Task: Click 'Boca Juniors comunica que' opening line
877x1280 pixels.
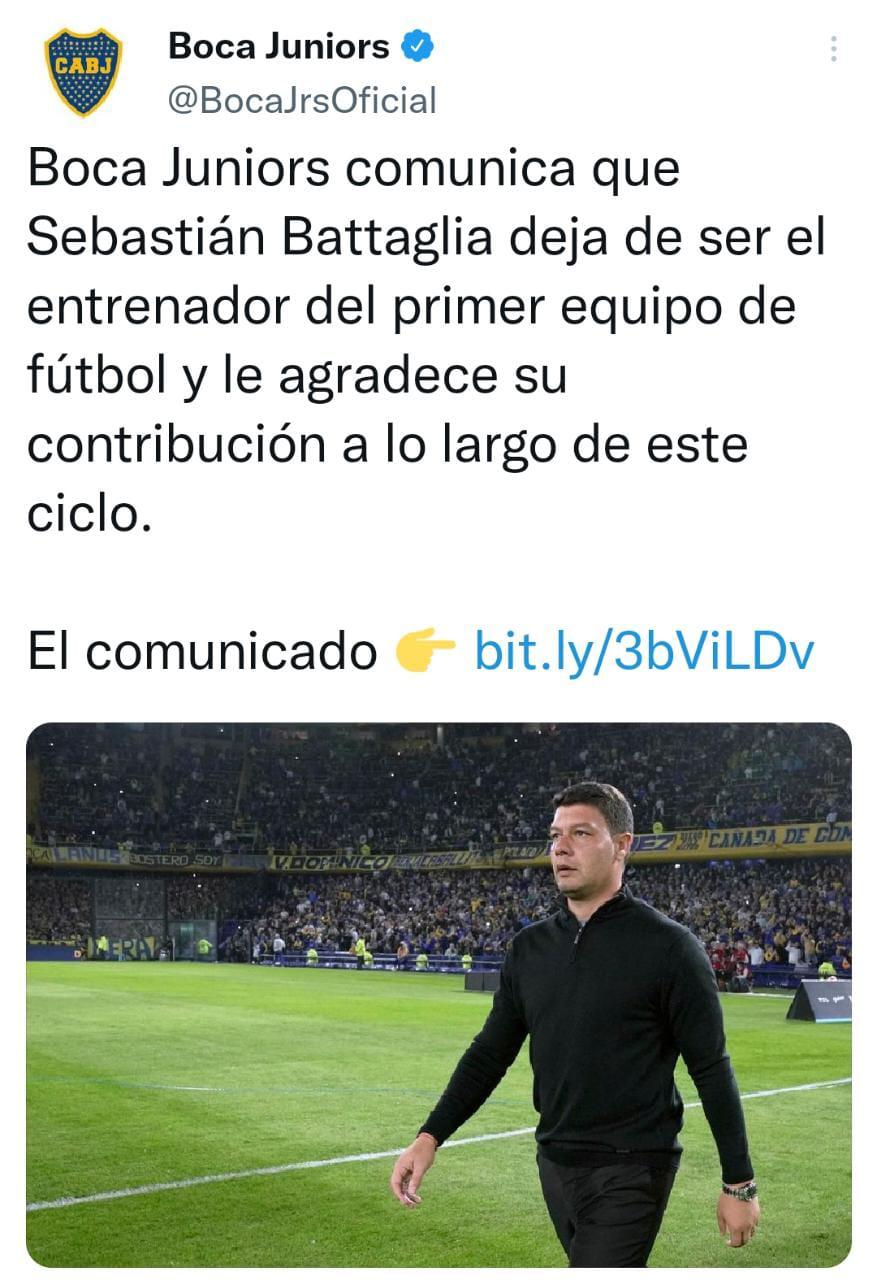Action: point(353,168)
